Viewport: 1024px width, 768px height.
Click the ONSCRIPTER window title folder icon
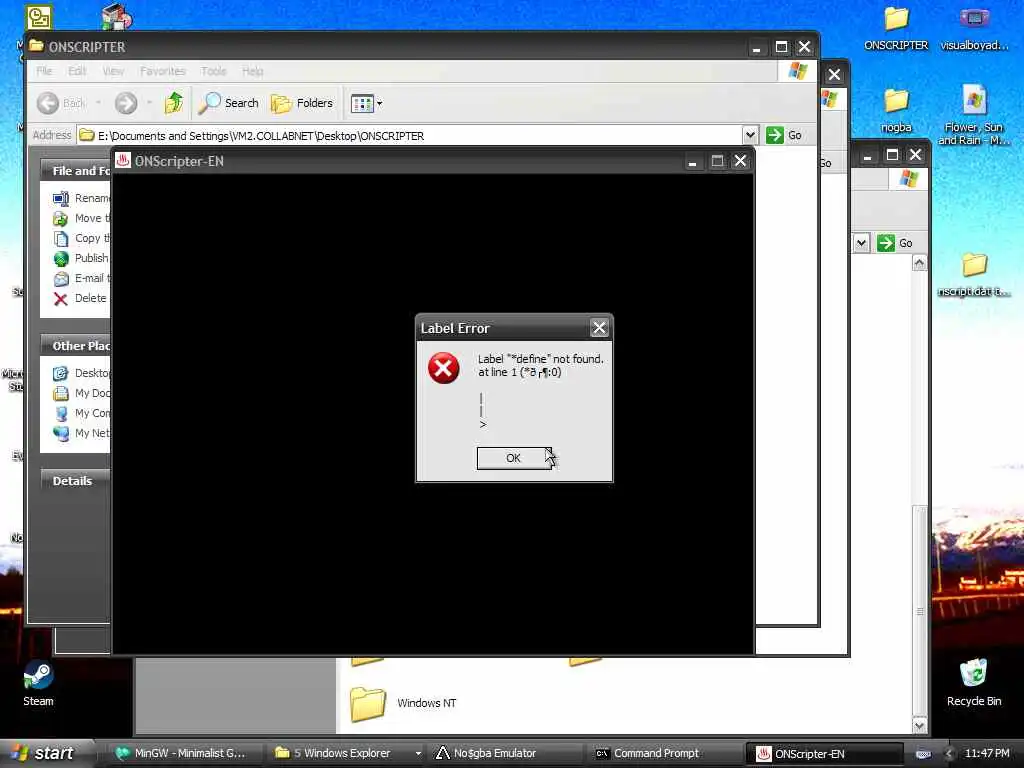[x=36, y=46]
